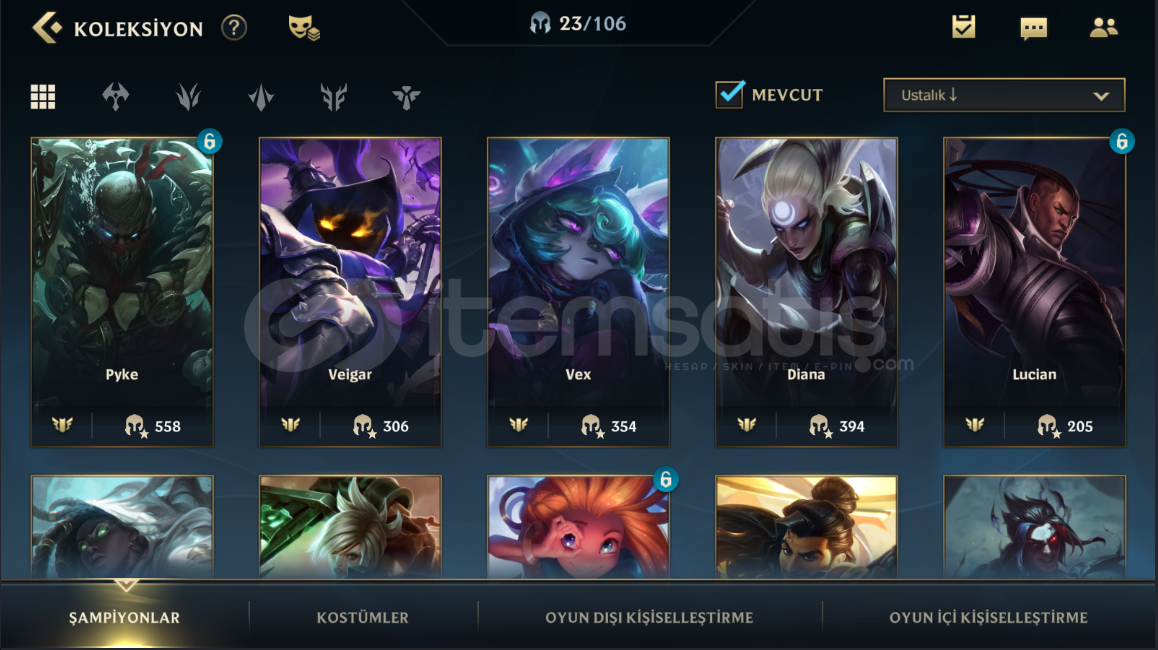Select the all-champions grid filter
The height and width of the screenshot is (650, 1158).
click(43, 96)
